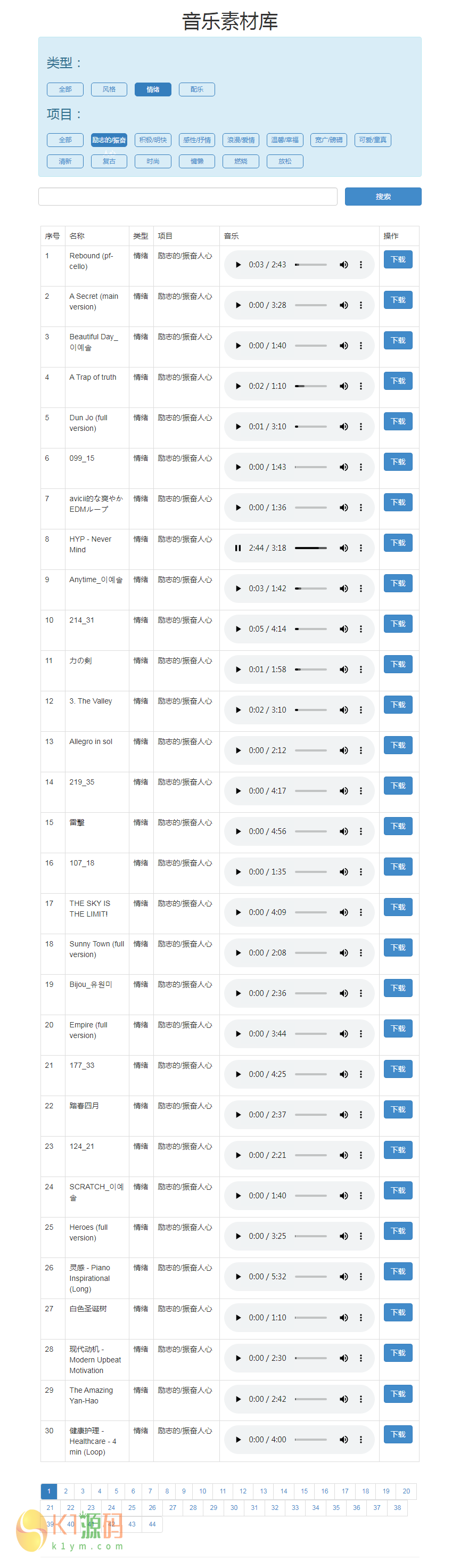Download the SCRATCH_이예솔 track
This screenshot has height=1568, width=460.
(x=398, y=1190)
